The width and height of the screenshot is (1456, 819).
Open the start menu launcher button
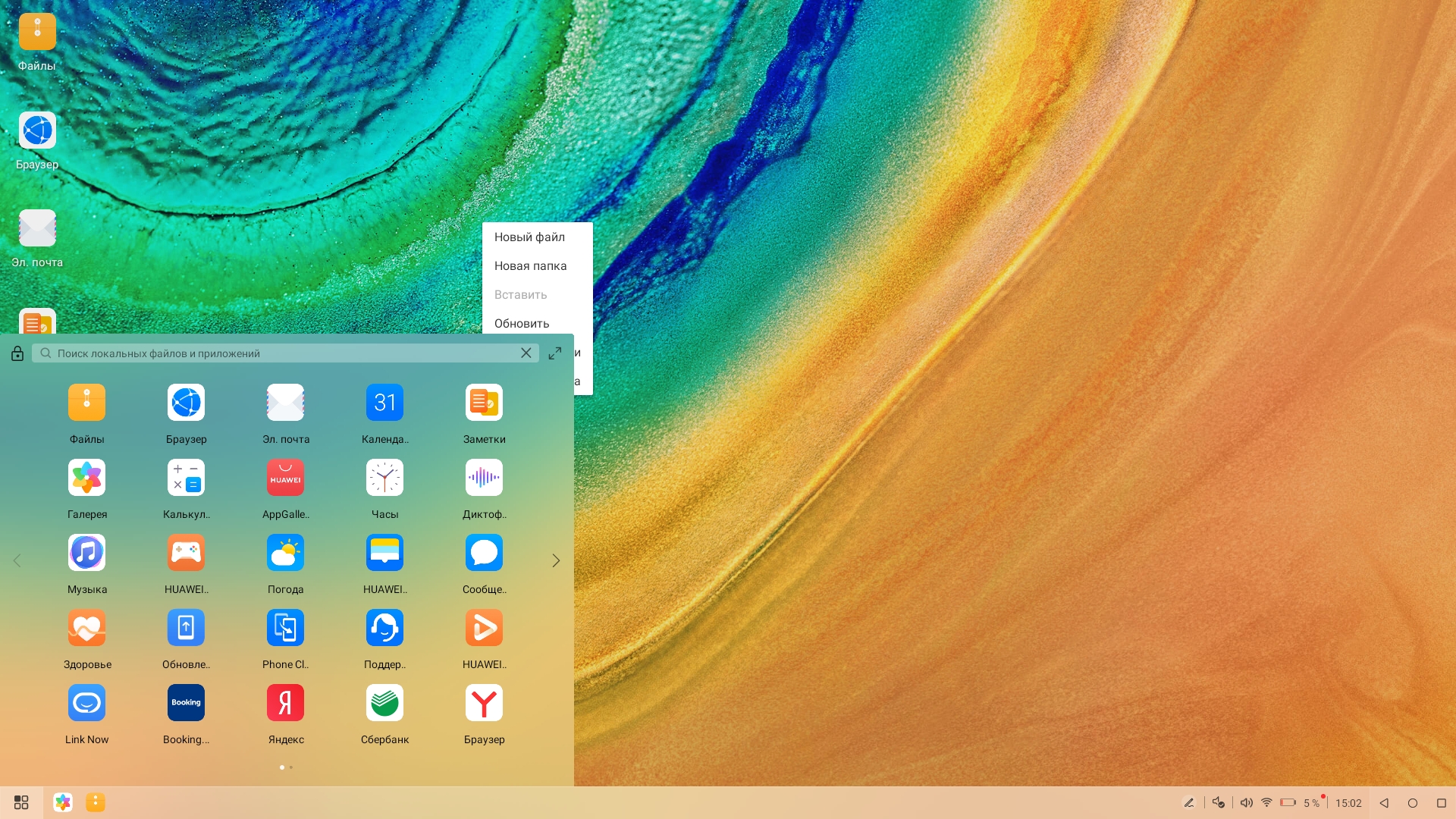21,802
